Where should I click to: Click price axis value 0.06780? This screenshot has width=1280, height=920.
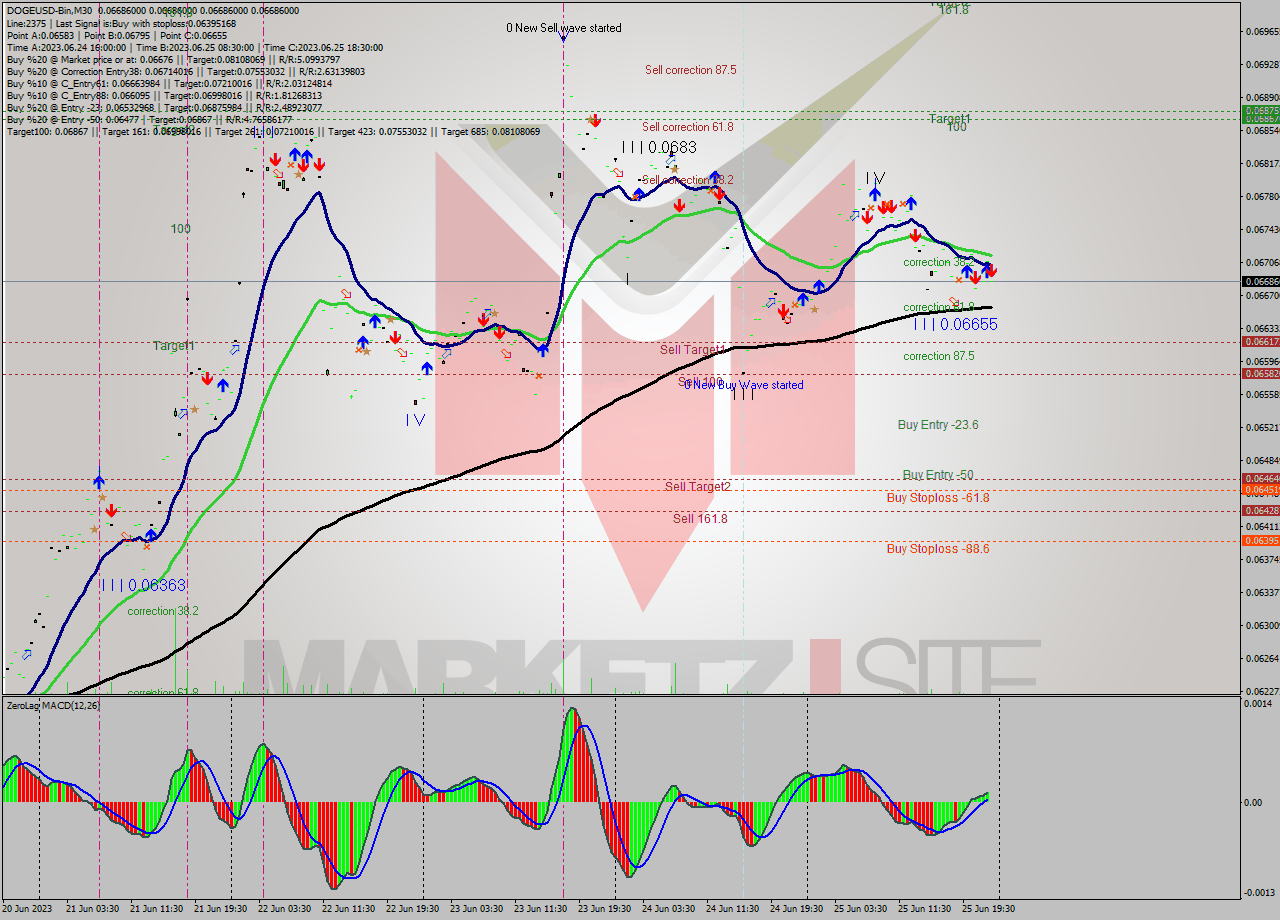[1262, 196]
